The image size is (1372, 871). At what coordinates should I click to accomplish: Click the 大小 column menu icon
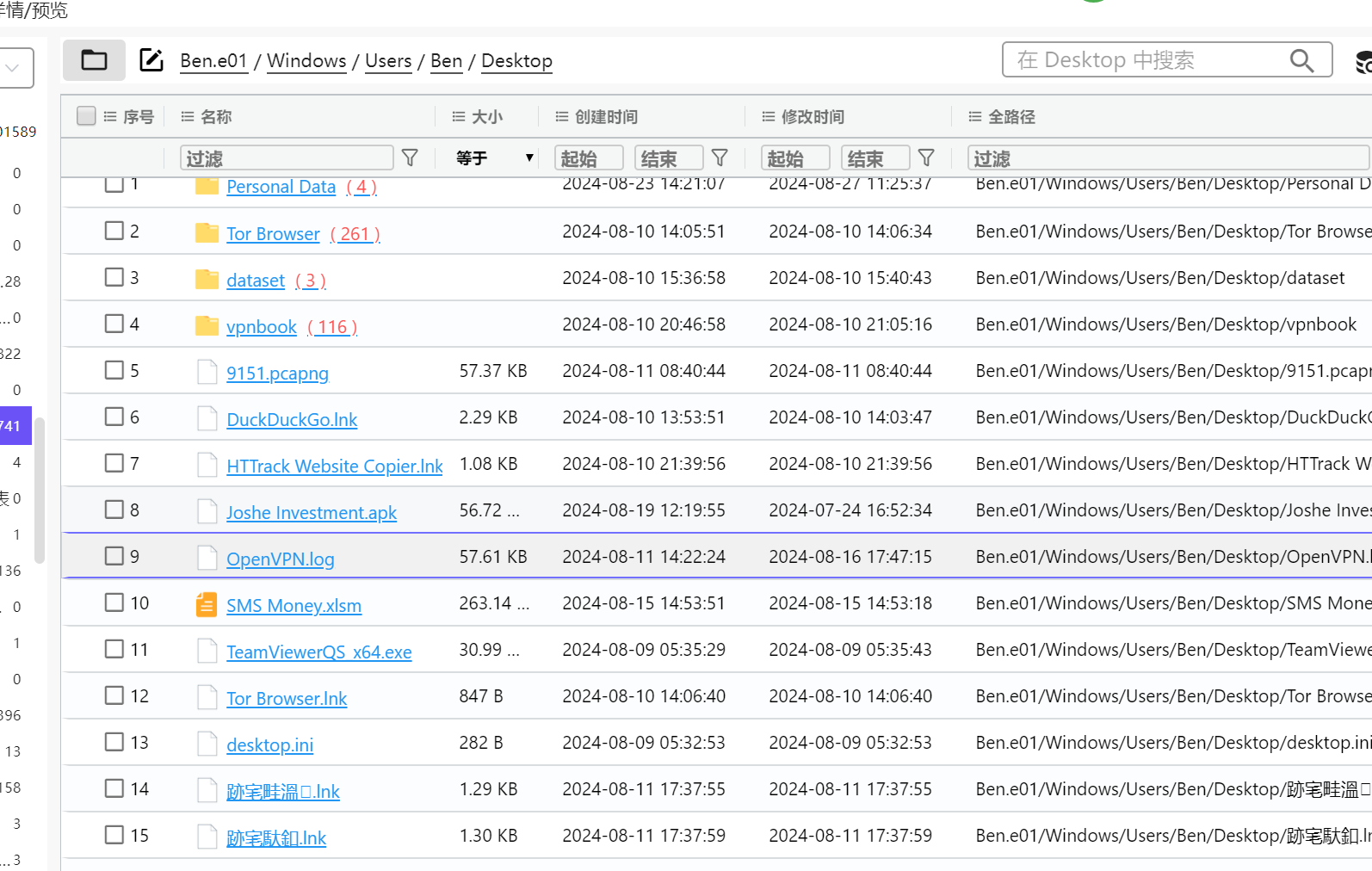pyautogui.click(x=459, y=116)
